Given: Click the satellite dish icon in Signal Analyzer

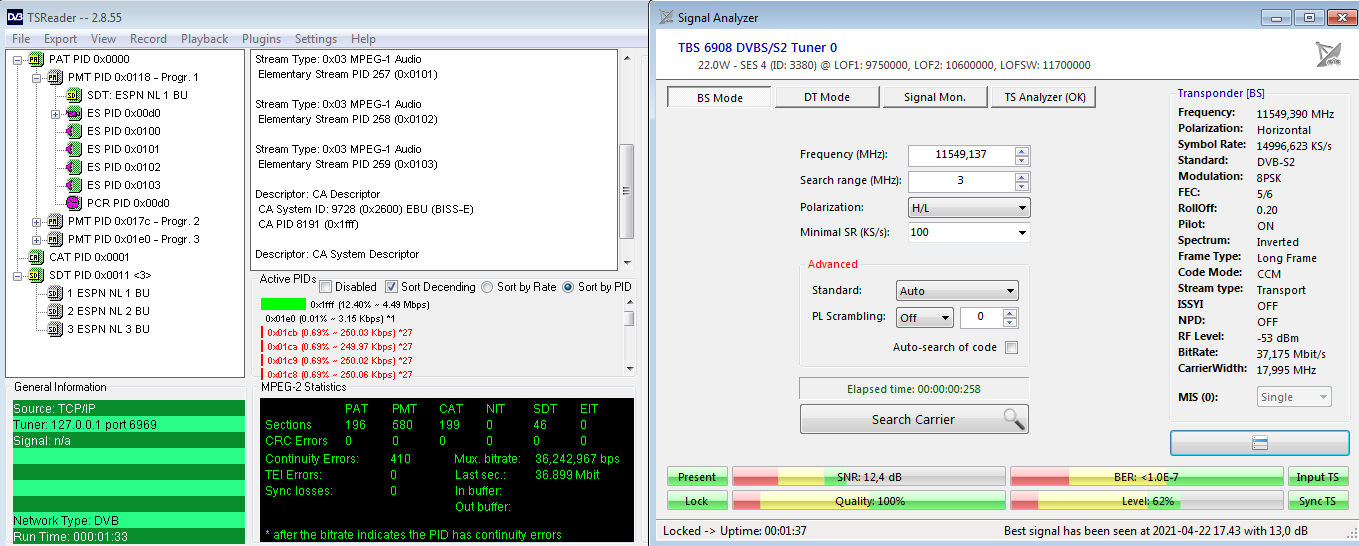Looking at the screenshot, I should [1329, 55].
